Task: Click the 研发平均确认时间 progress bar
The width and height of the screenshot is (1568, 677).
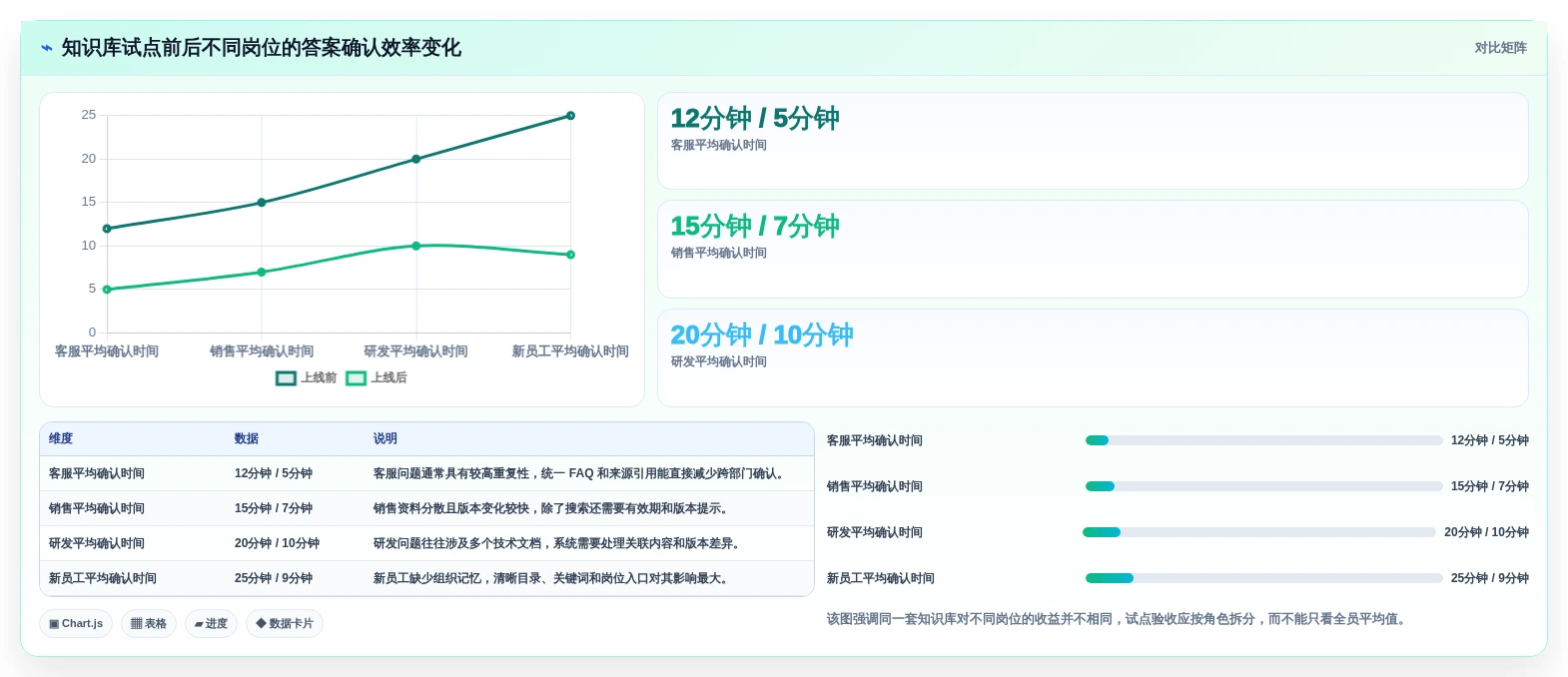Action: pos(1259,532)
